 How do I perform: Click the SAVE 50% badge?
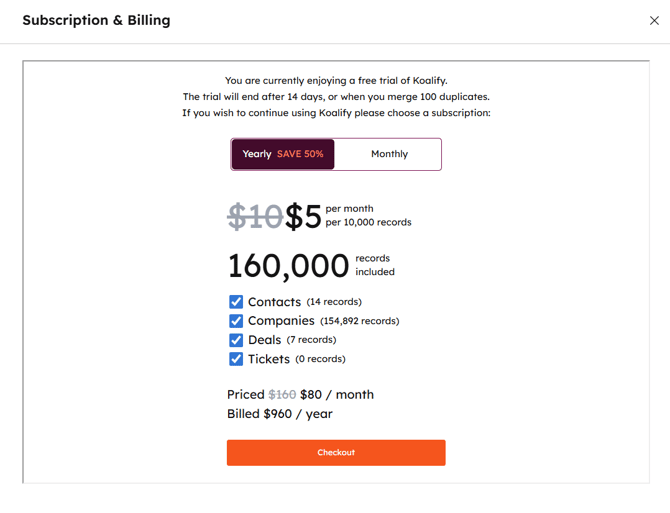click(x=300, y=154)
